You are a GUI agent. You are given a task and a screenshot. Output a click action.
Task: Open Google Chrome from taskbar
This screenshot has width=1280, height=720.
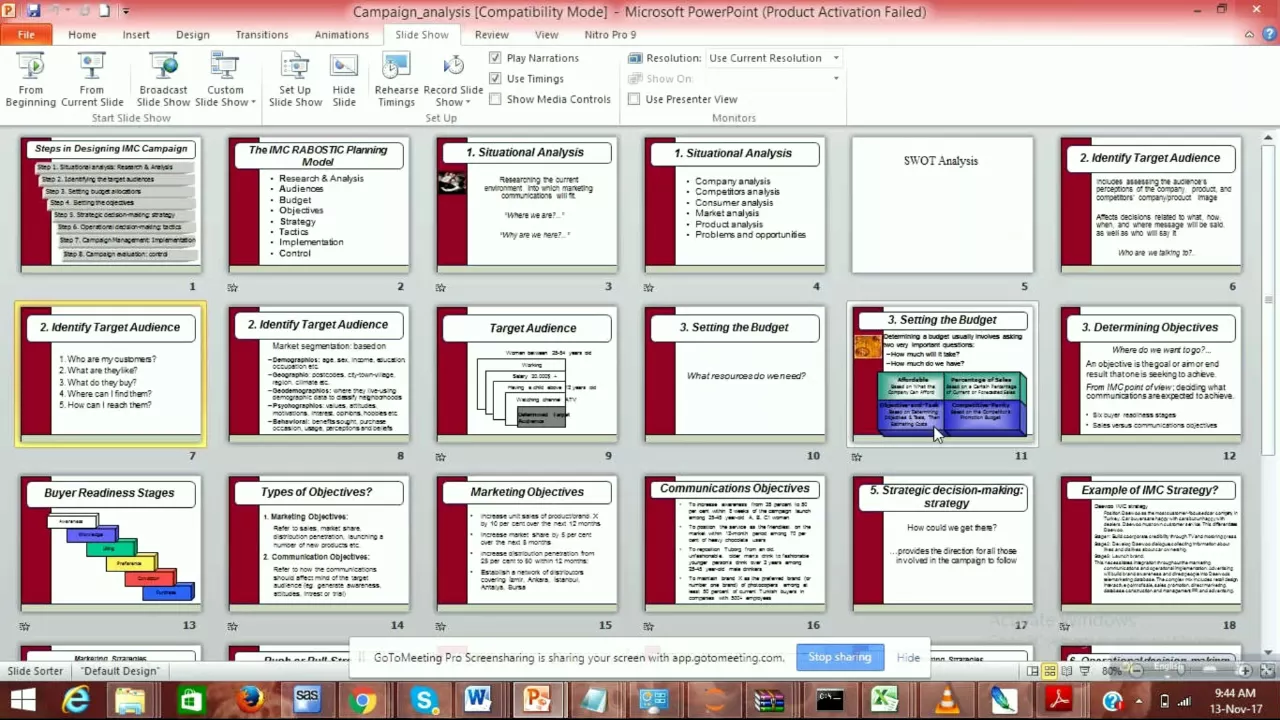pos(363,699)
